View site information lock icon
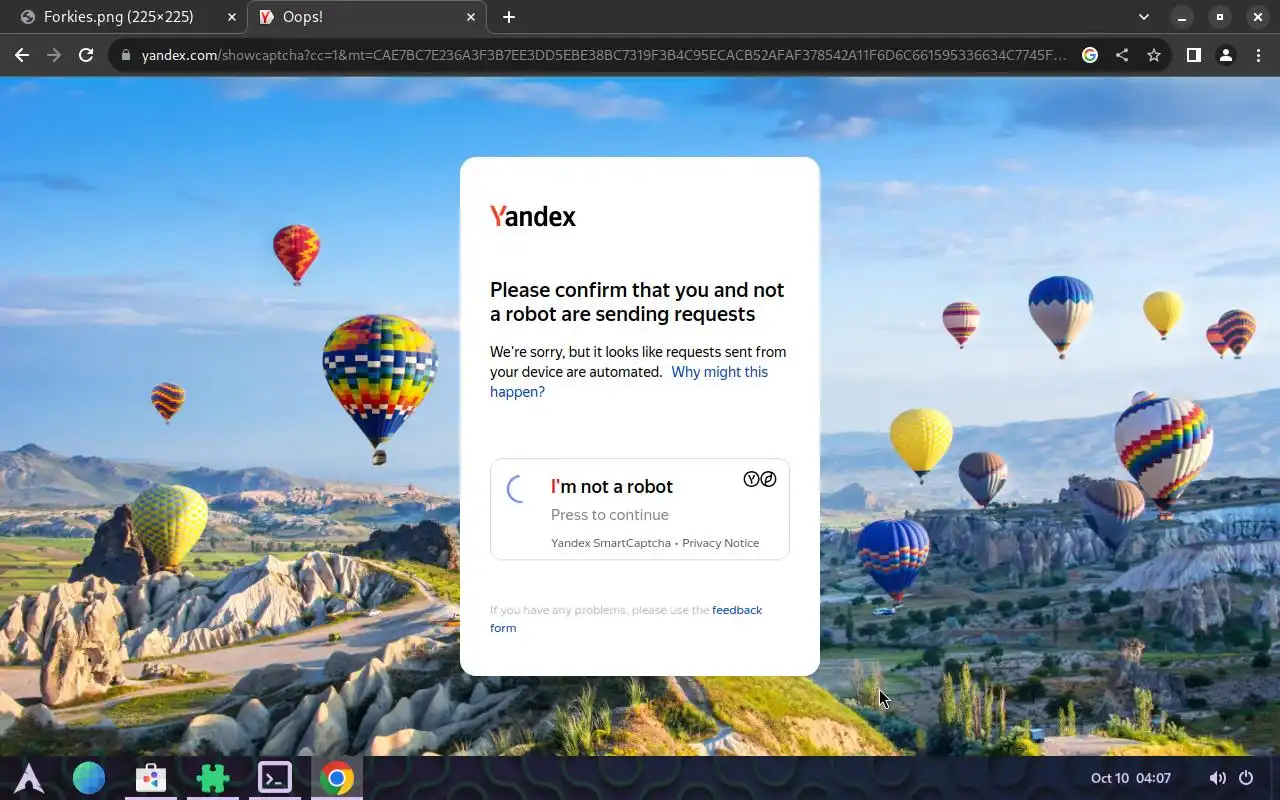 (x=125, y=55)
